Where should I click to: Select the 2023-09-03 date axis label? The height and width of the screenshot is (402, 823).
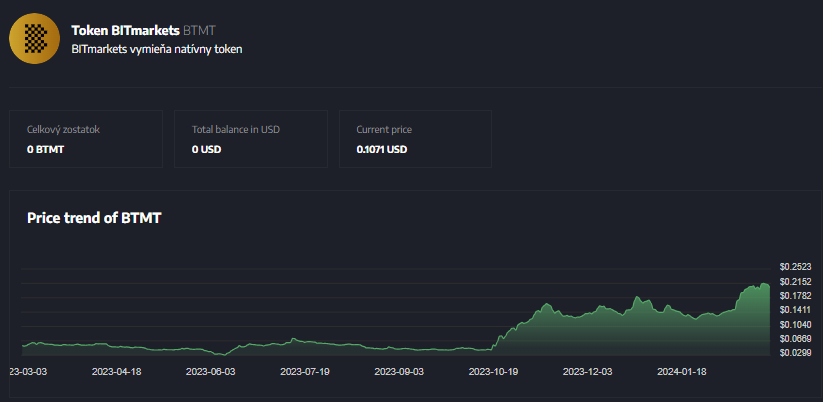click(x=399, y=371)
